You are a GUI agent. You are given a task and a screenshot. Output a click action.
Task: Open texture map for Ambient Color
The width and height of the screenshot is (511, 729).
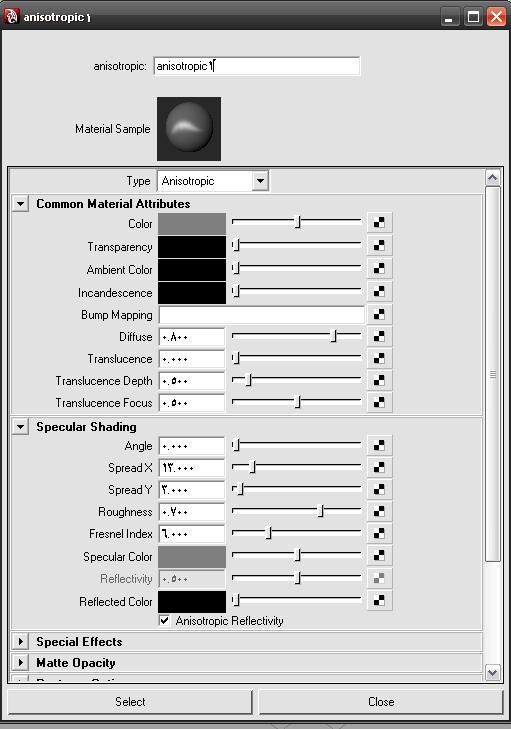click(379, 269)
